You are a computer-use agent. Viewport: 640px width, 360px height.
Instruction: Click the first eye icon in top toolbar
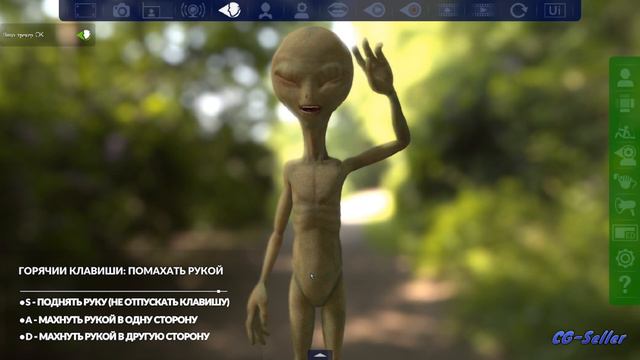click(374, 10)
